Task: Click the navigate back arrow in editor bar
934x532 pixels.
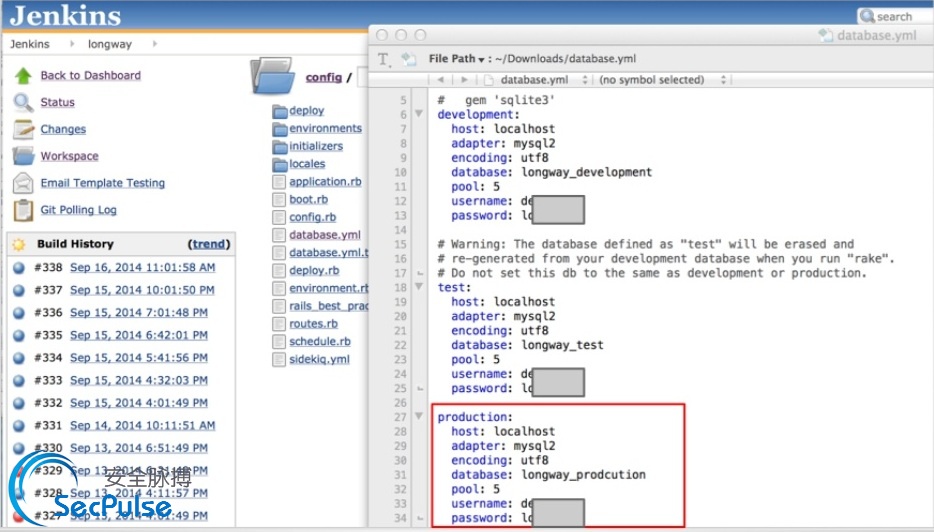Action: click(x=441, y=79)
